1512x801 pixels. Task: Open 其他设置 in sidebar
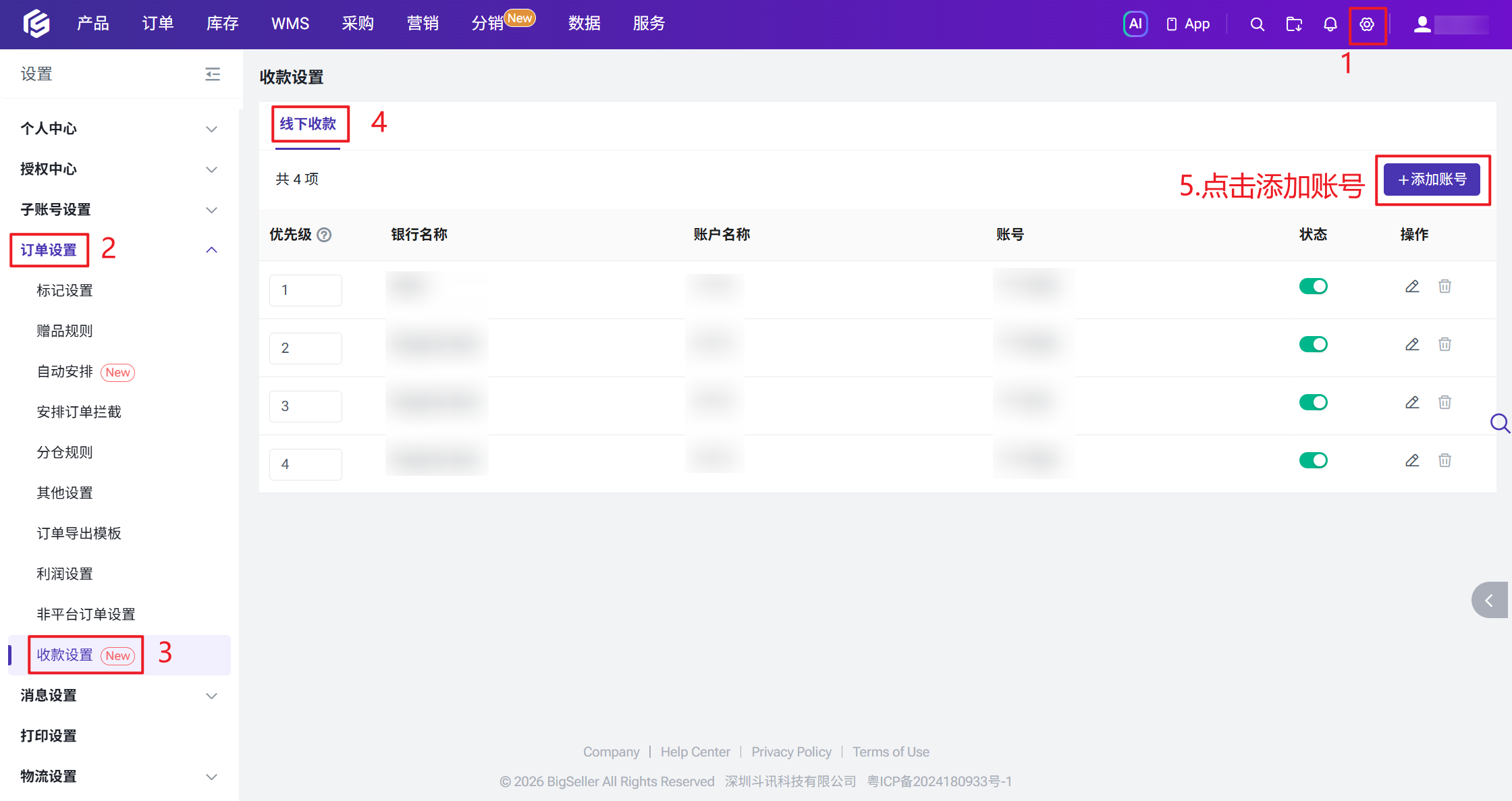coord(65,493)
